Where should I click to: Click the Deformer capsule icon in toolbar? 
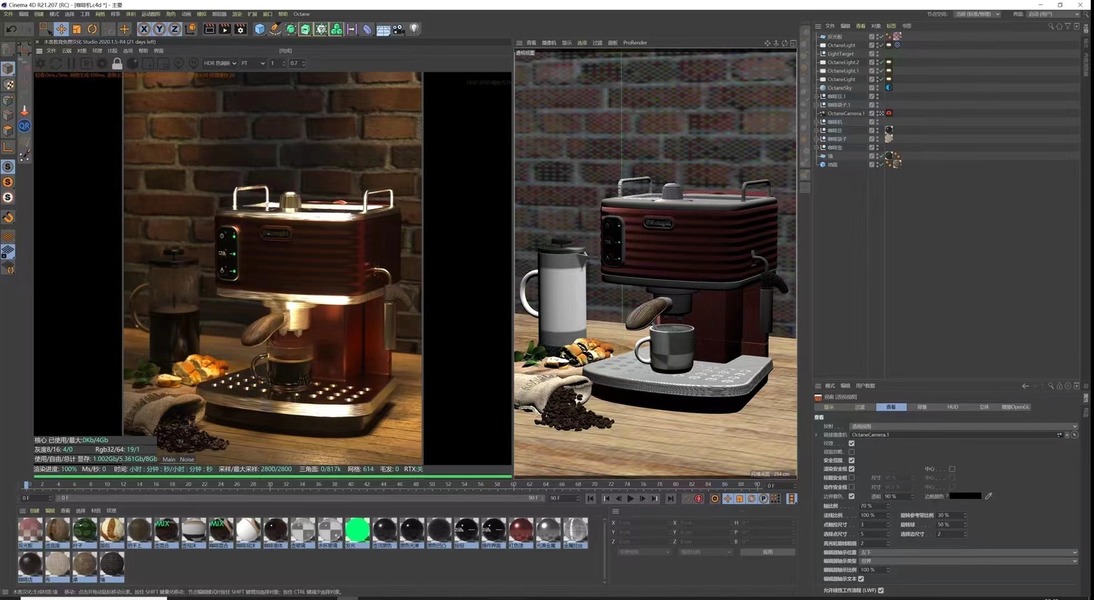[367, 29]
